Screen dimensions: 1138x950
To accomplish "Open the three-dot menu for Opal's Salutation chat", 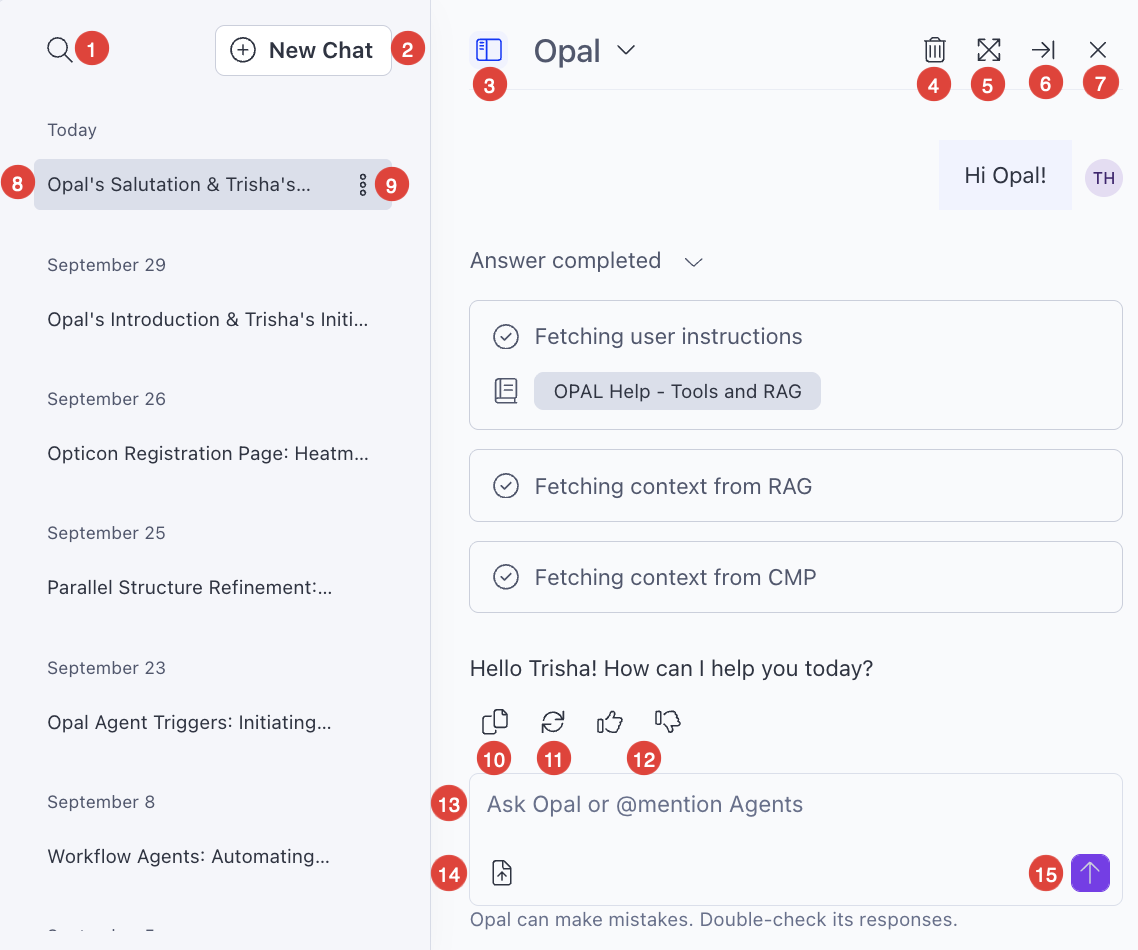I will 362,184.
